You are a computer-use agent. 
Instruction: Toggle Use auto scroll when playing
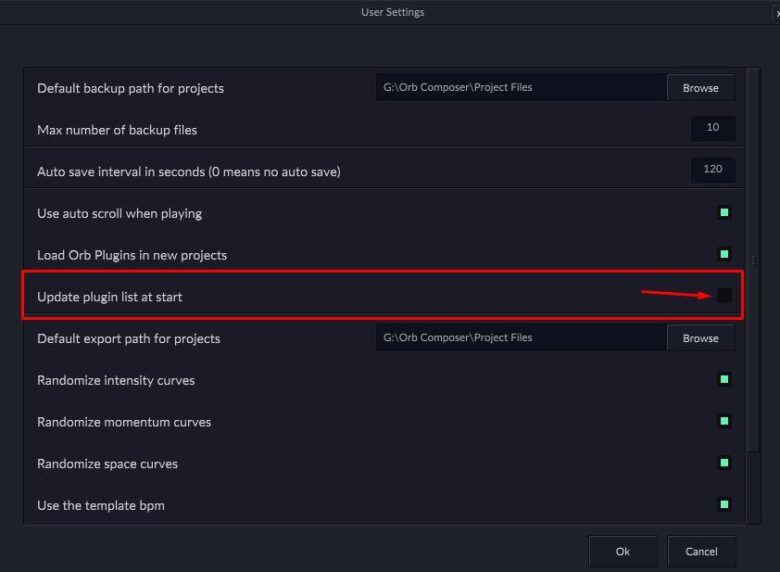[724, 213]
